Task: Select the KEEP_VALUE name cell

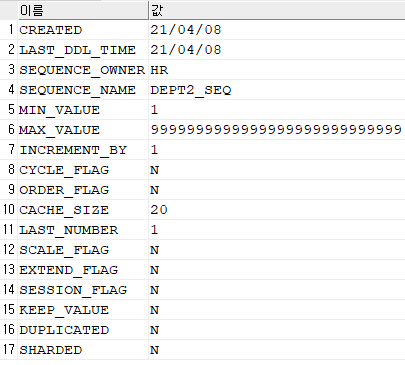Action: click(x=83, y=310)
